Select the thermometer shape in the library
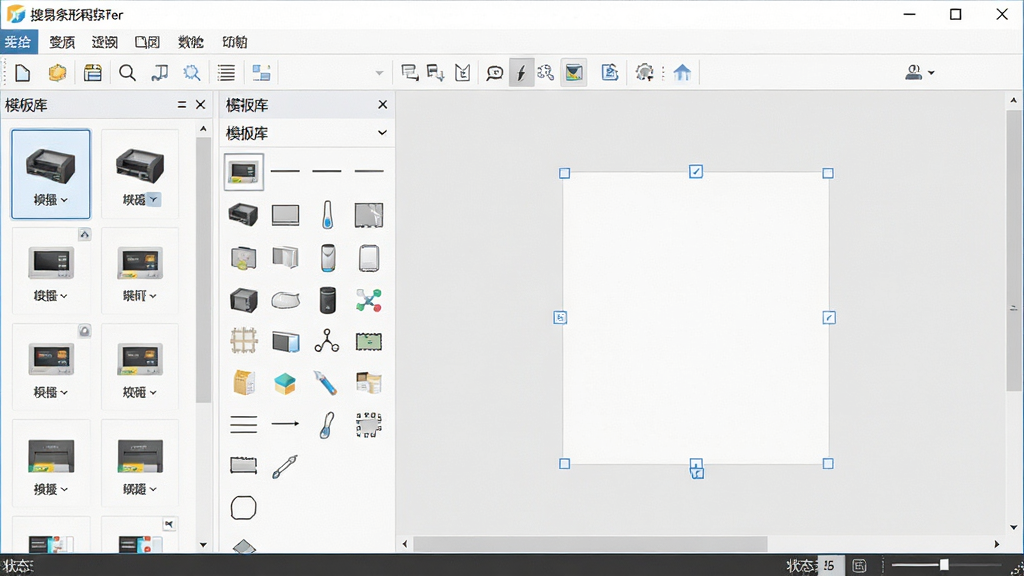The image size is (1024, 576). coord(327,215)
